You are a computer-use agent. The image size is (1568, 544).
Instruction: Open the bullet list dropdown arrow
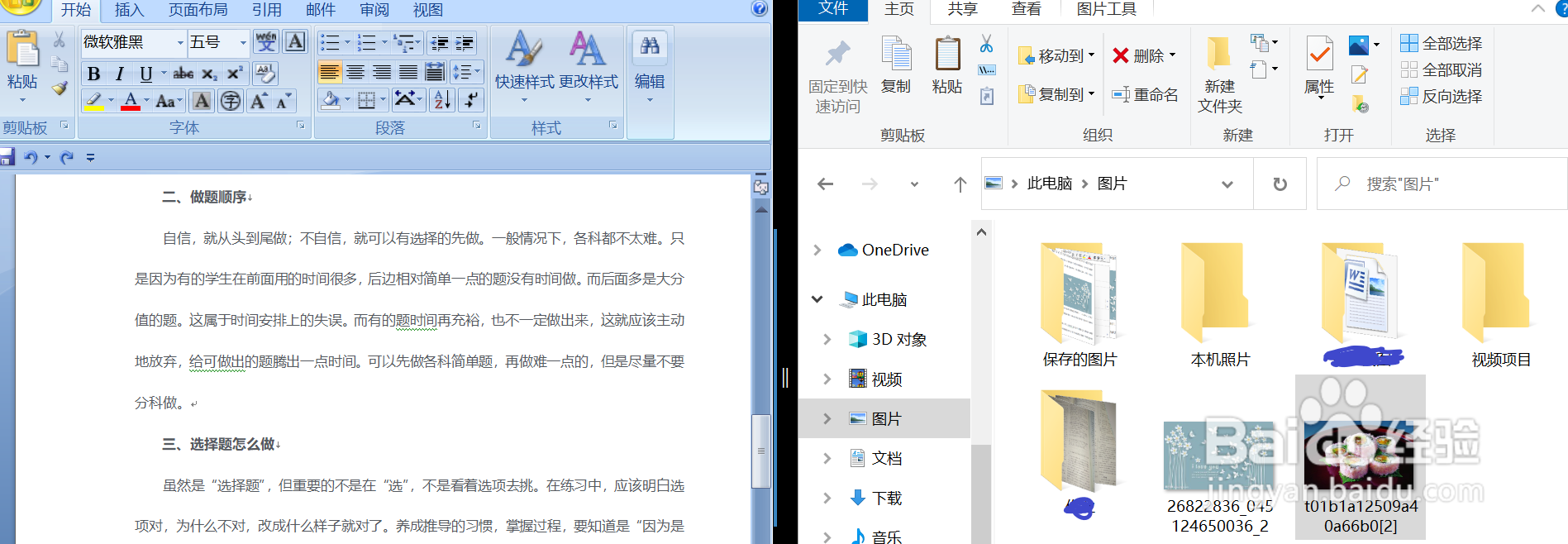(347, 43)
